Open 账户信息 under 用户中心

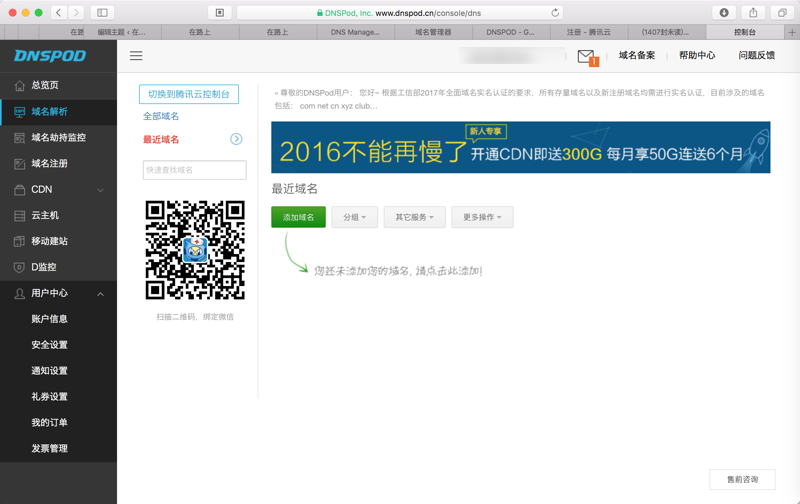[49, 319]
